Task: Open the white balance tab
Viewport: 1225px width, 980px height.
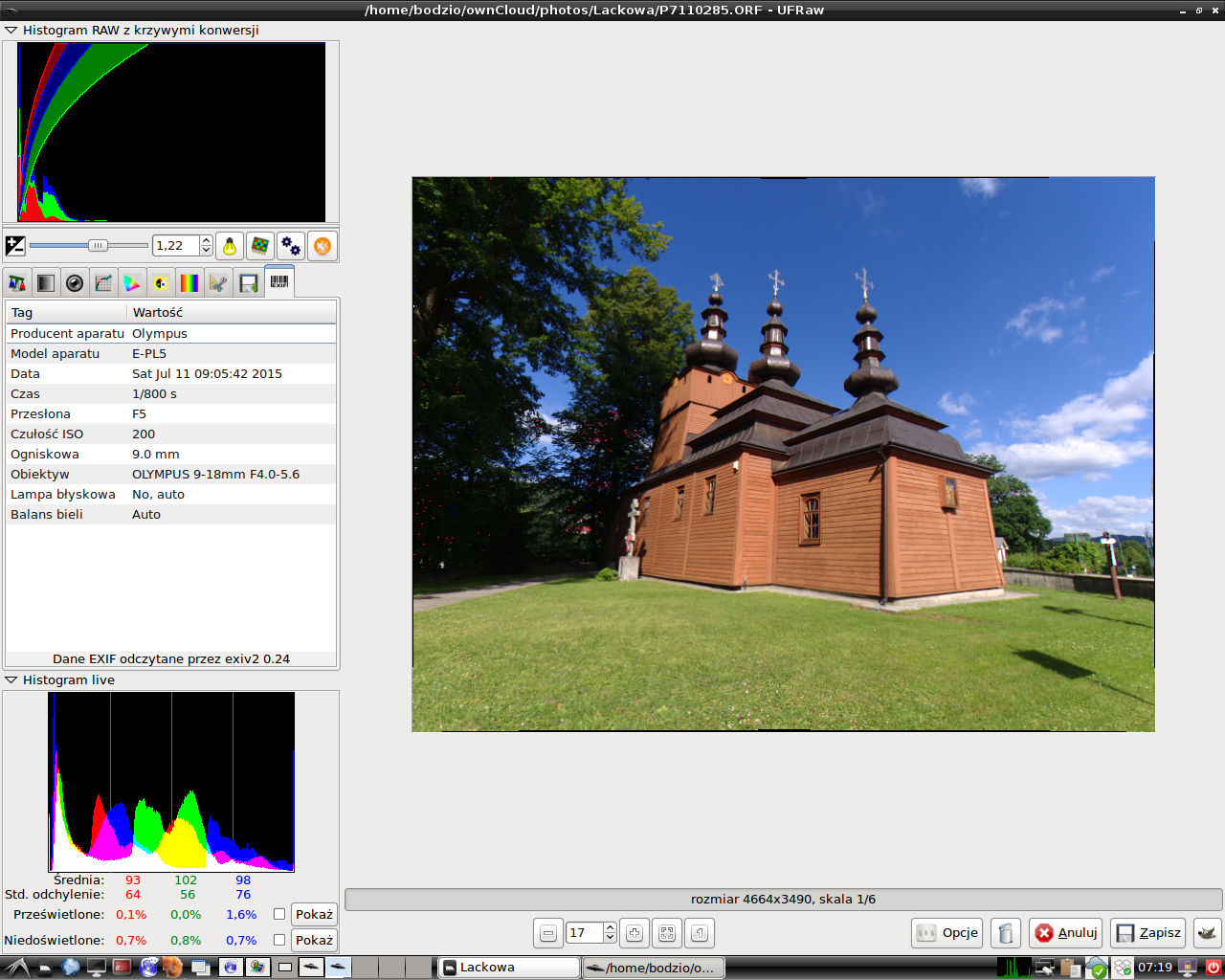Action: [x=17, y=283]
